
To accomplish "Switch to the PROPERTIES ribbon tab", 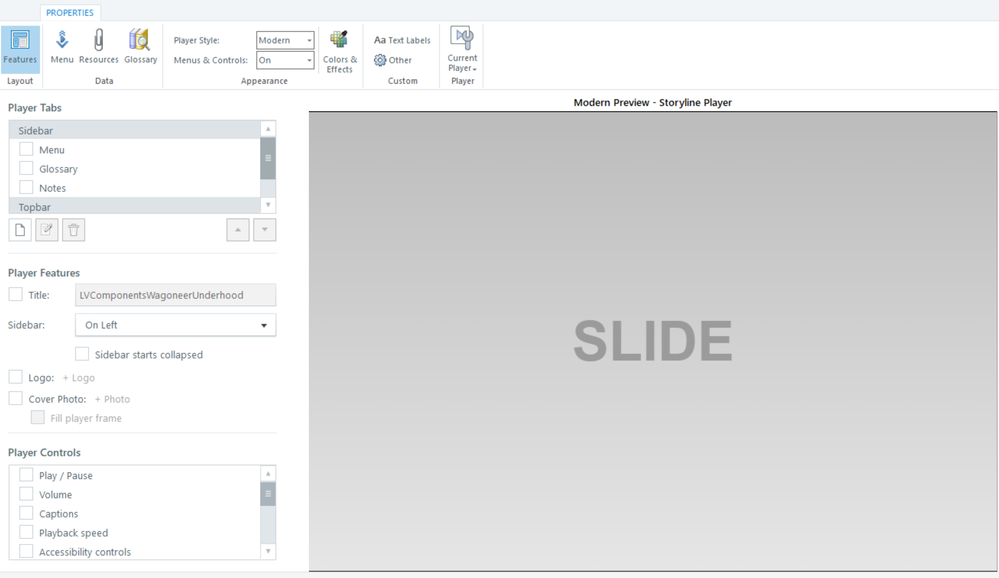I will click(69, 13).
